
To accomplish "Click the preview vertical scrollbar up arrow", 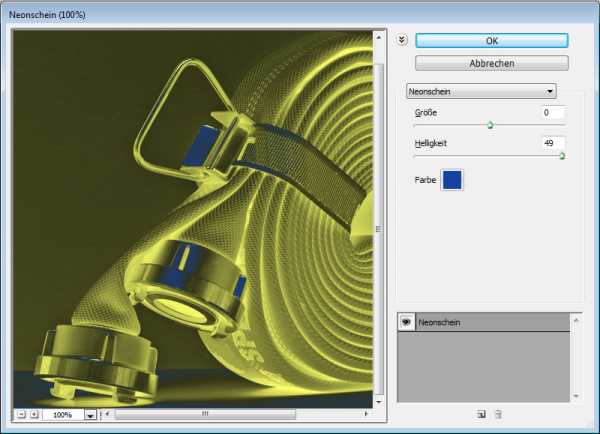I will [378, 36].
